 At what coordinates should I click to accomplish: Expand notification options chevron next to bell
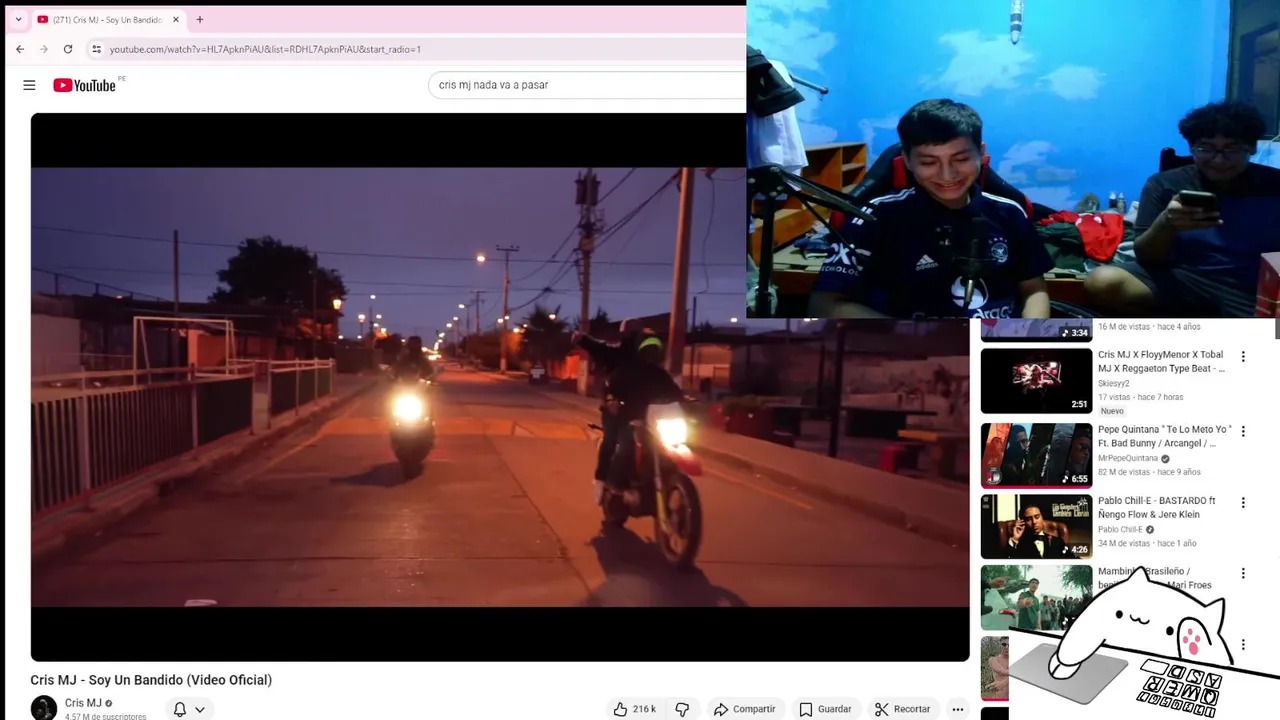[200, 709]
